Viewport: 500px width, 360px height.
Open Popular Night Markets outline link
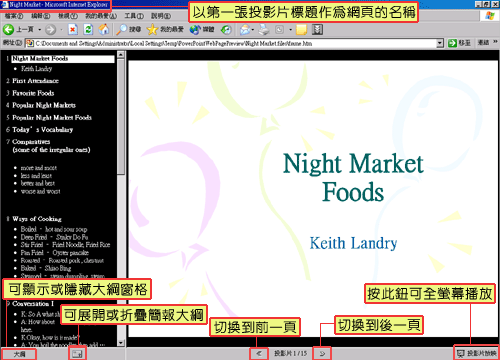point(44,105)
